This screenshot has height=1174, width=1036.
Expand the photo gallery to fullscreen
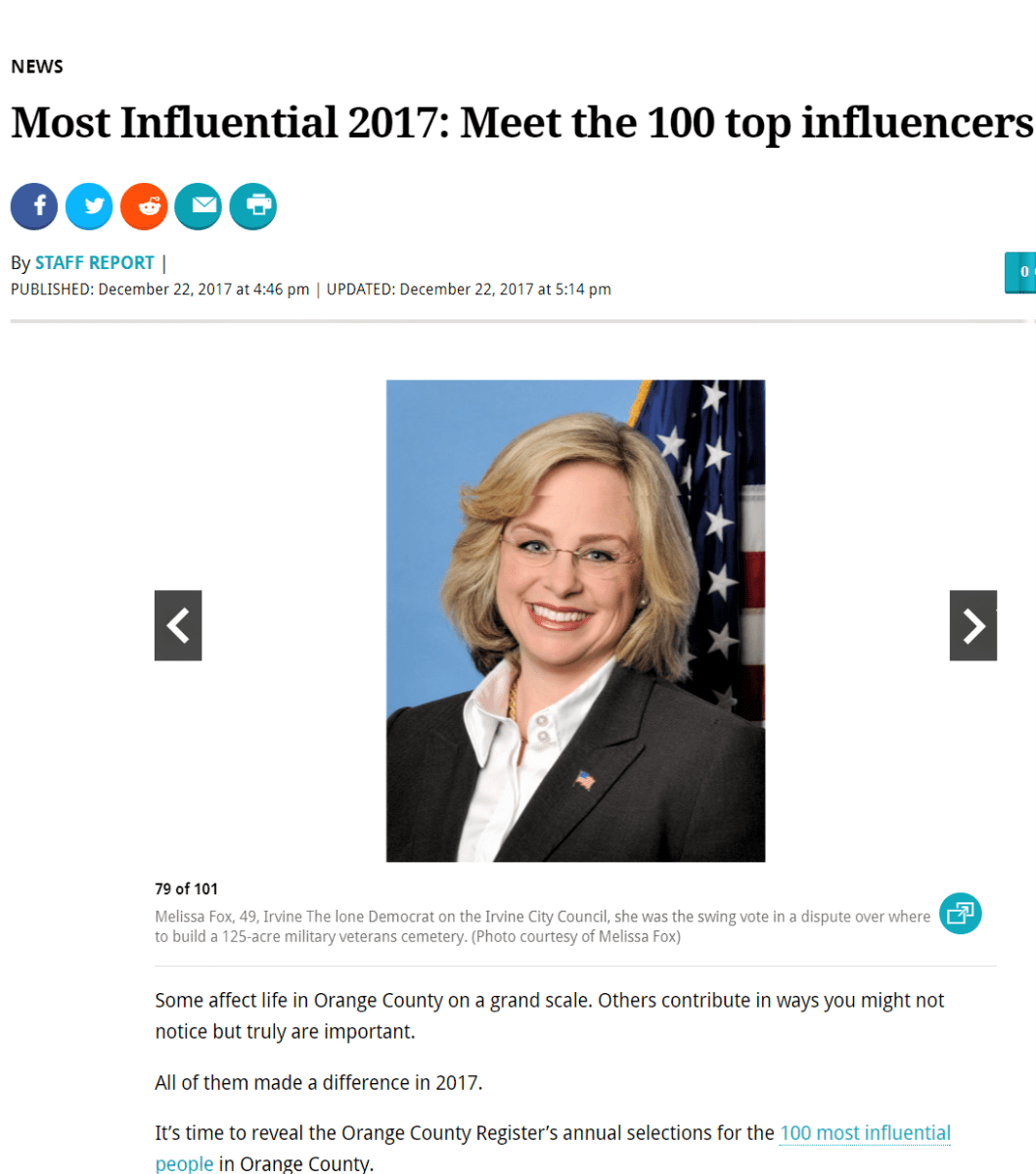(x=960, y=914)
